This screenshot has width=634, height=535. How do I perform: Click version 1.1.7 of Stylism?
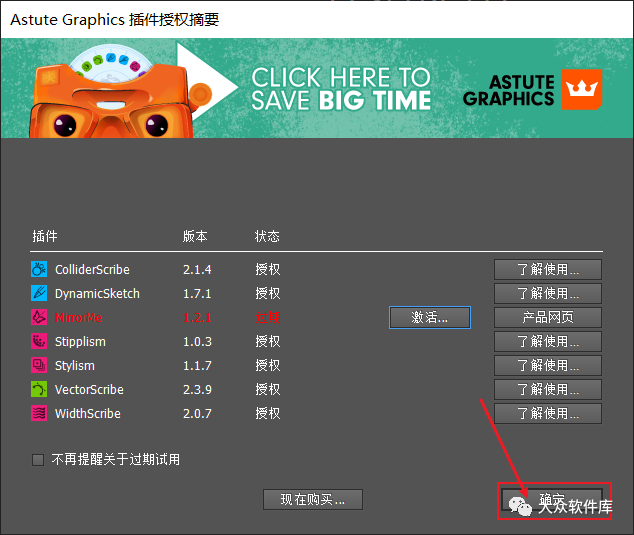coord(197,366)
